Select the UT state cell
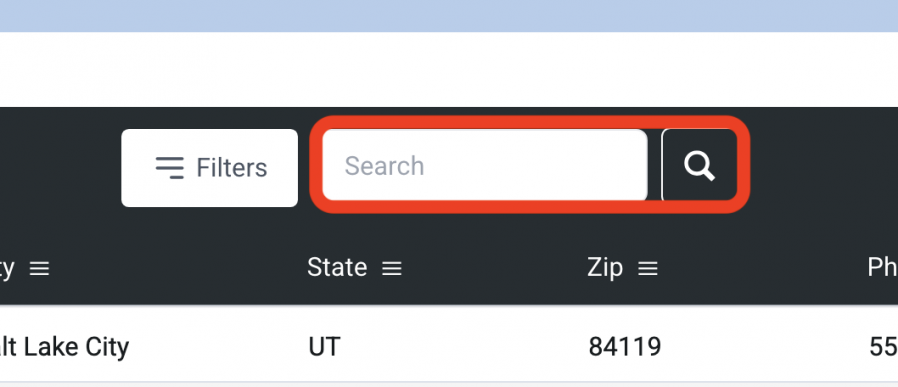The width and height of the screenshot is (898, 387). pyautogui.click(x=324, y=346)
